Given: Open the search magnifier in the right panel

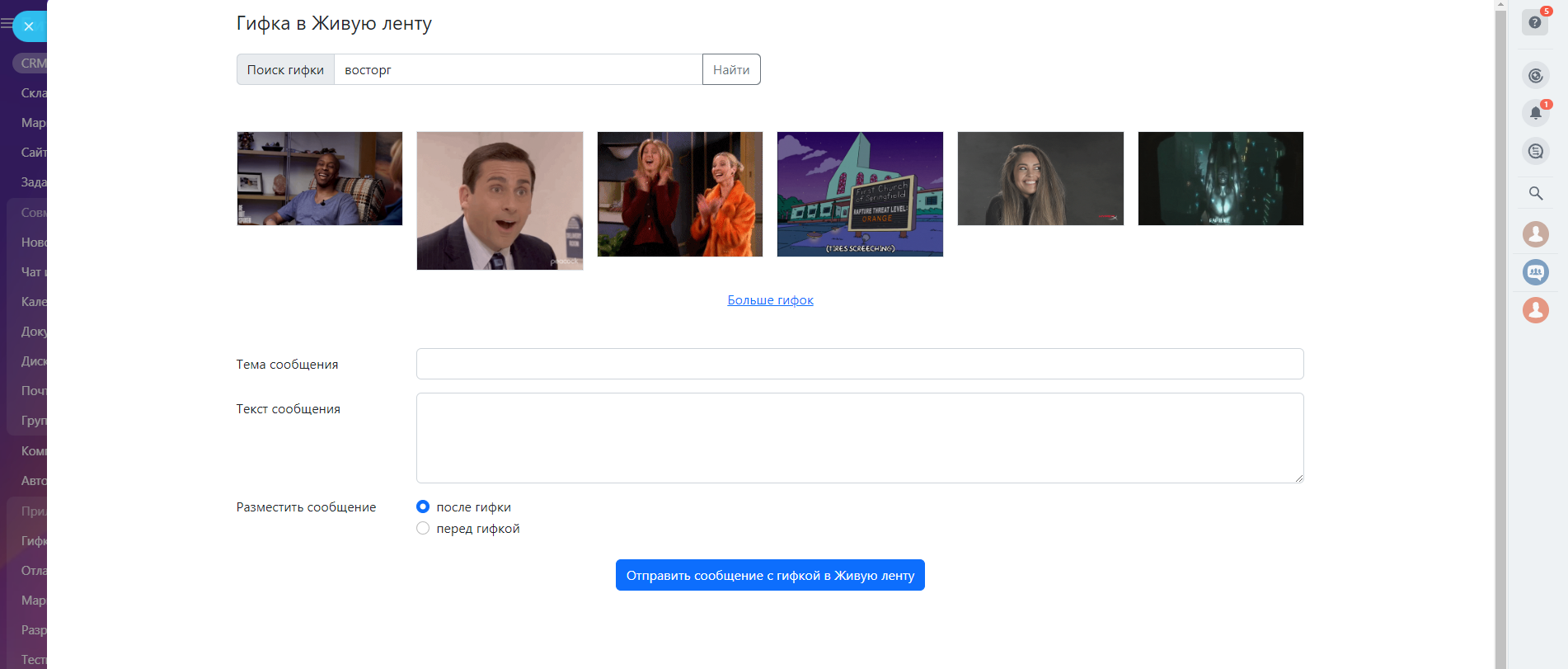Looking at the screenshot, I should [1535, 193].
